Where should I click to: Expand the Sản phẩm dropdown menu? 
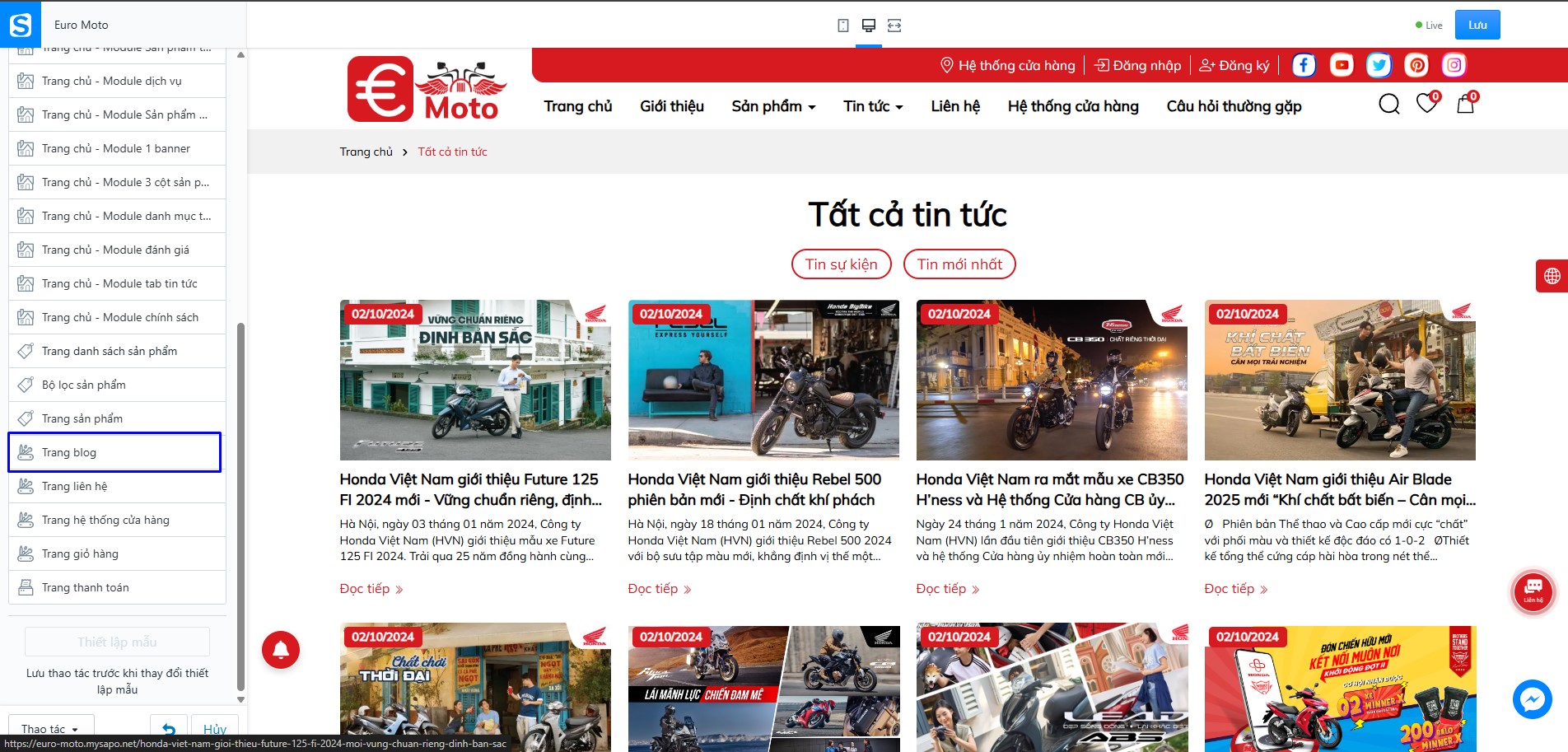pyautogui.click(x=773, y=106)
